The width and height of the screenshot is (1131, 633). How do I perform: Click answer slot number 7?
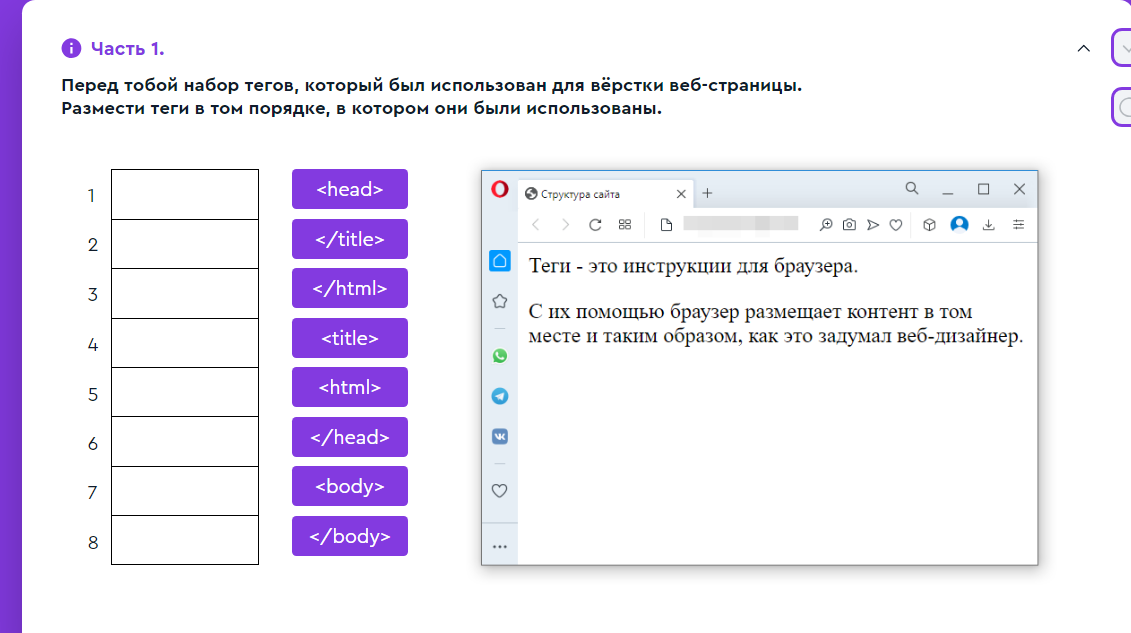pyautogui.click(x=185, y=491)
